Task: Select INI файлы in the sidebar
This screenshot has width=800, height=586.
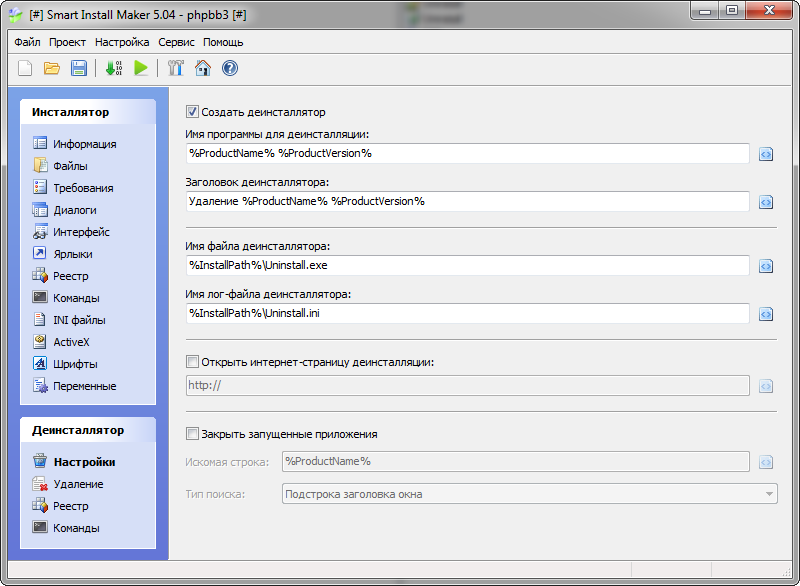Action: (76, 319)
